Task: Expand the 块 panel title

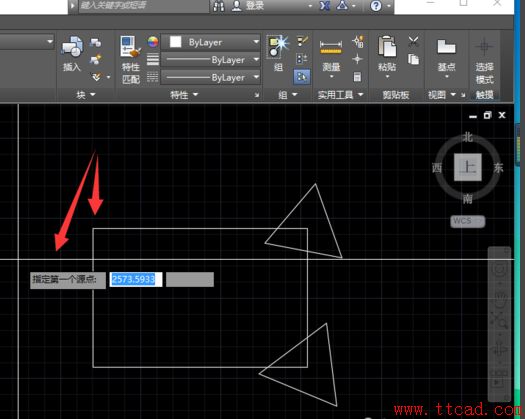Action: 86,95
